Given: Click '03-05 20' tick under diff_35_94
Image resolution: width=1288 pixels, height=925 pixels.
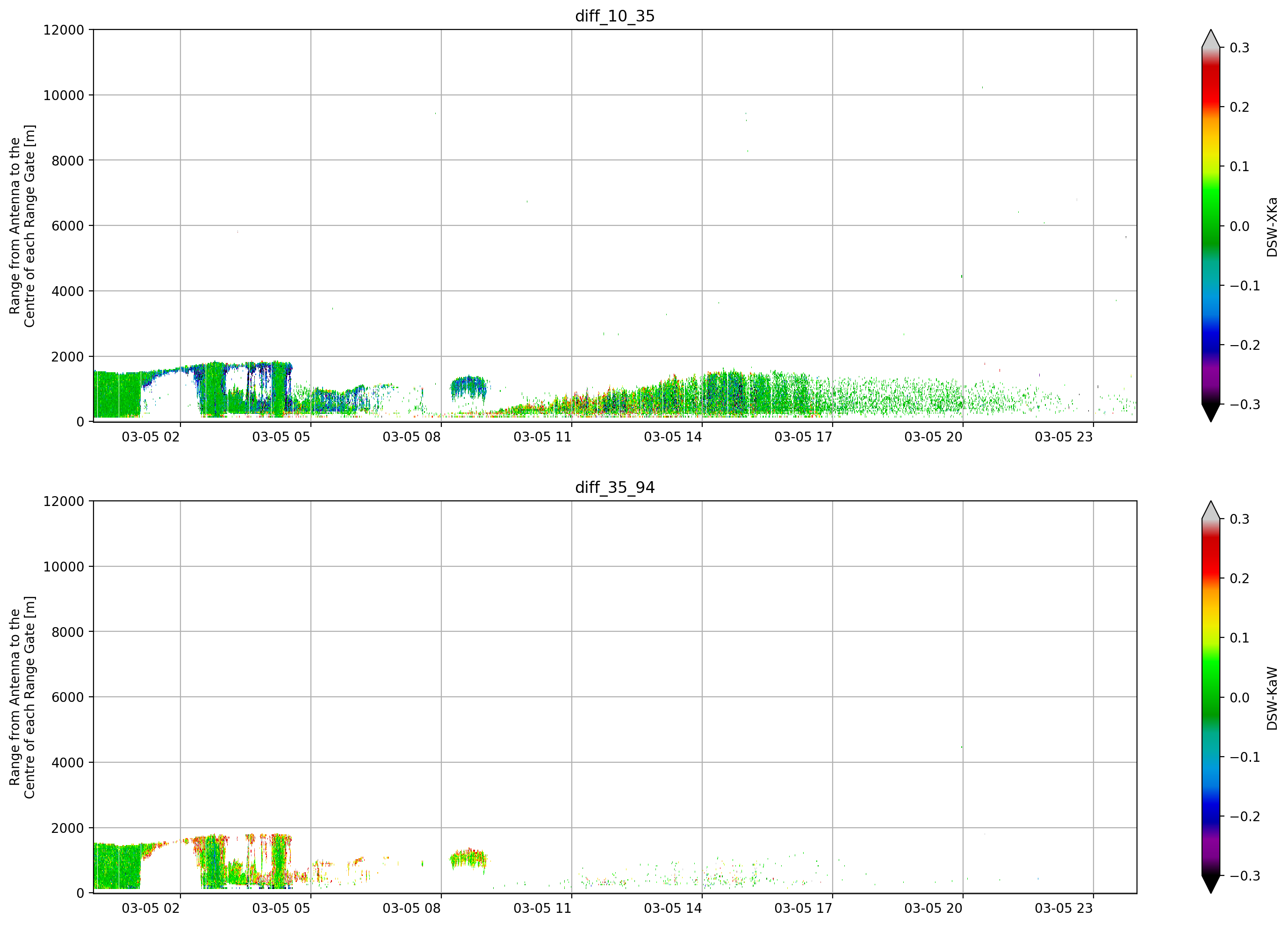Looking at the screenshot, I should click(x=934, y=908).
